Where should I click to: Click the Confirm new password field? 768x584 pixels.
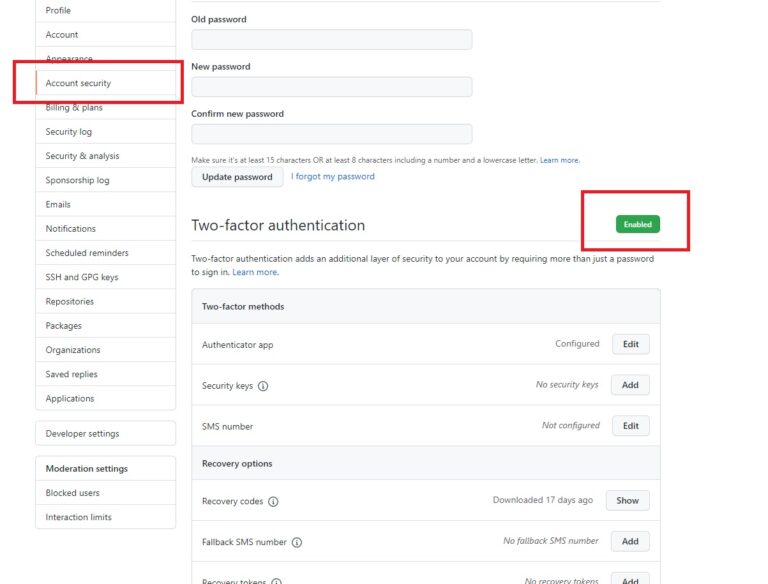[x=331, y=134]
